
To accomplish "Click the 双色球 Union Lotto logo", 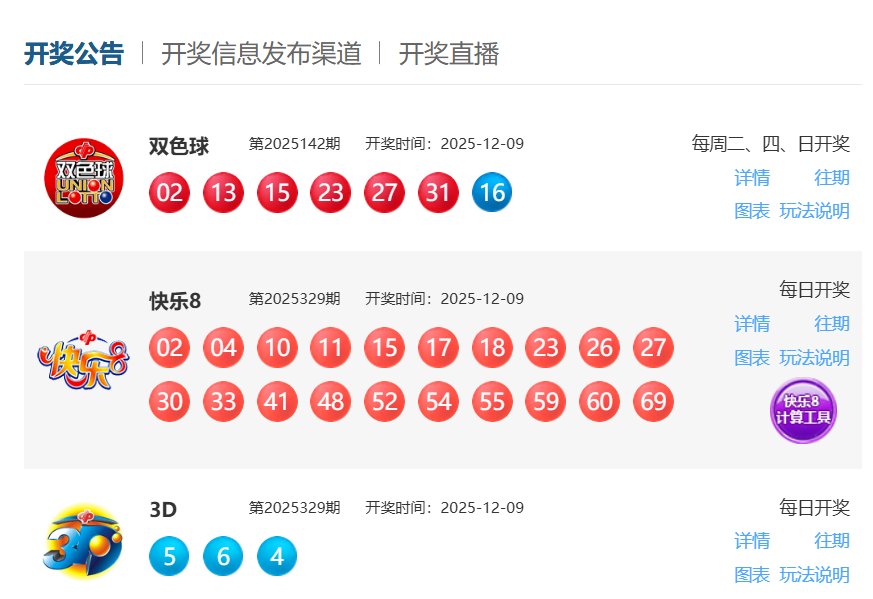I will [x=84, y=178].
